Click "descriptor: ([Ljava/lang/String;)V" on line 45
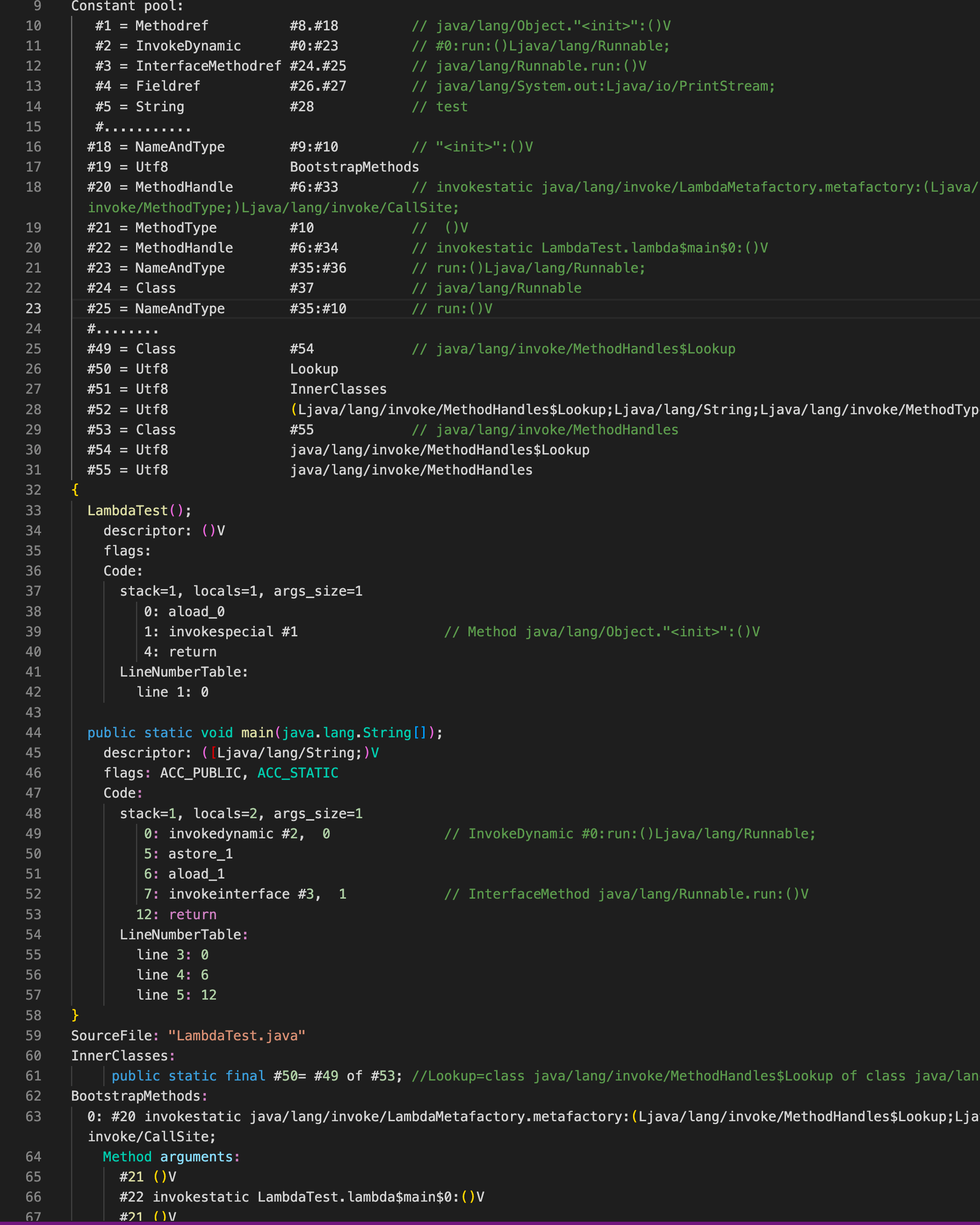This screenshot has width=980, height=1225. coord(241,753)
